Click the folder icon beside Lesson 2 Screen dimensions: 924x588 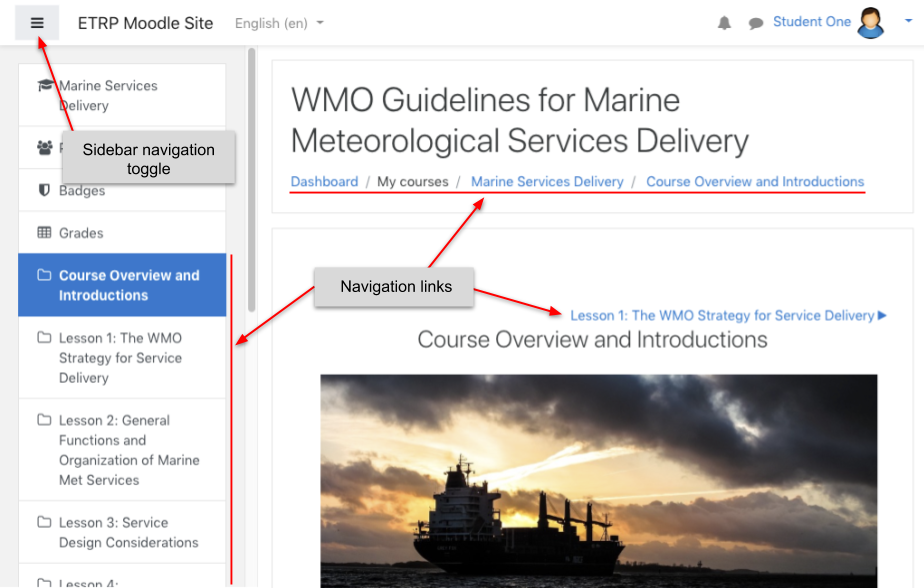point(44,419)
